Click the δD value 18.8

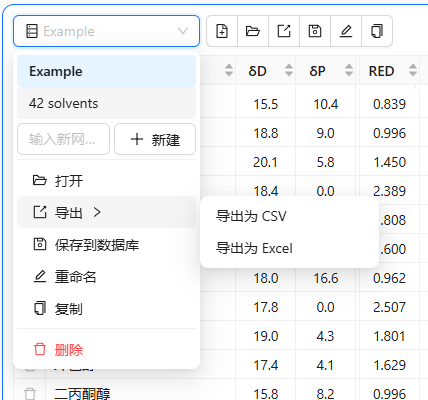click(266, 133)
